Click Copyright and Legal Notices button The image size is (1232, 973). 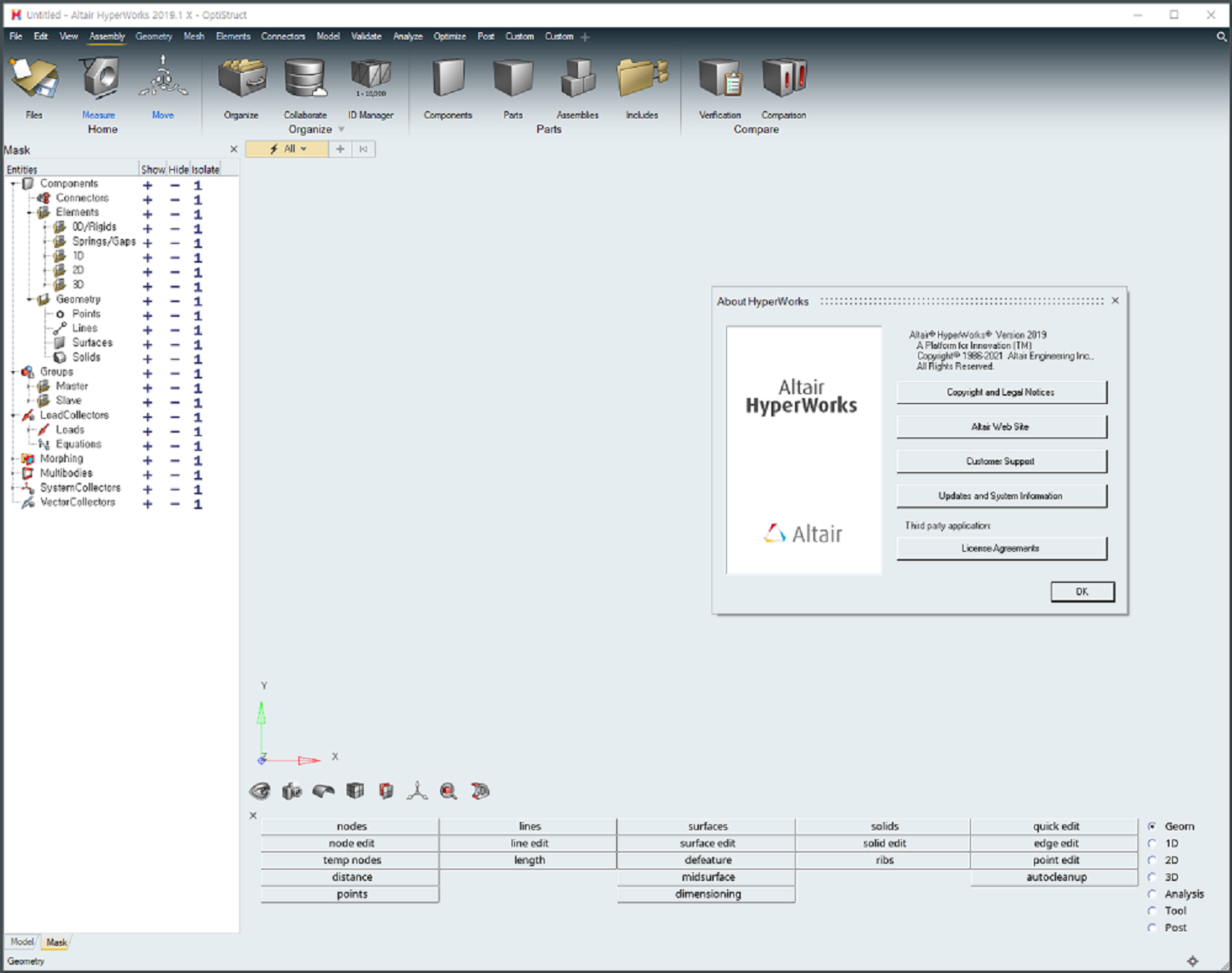[x=1001, y=392]
